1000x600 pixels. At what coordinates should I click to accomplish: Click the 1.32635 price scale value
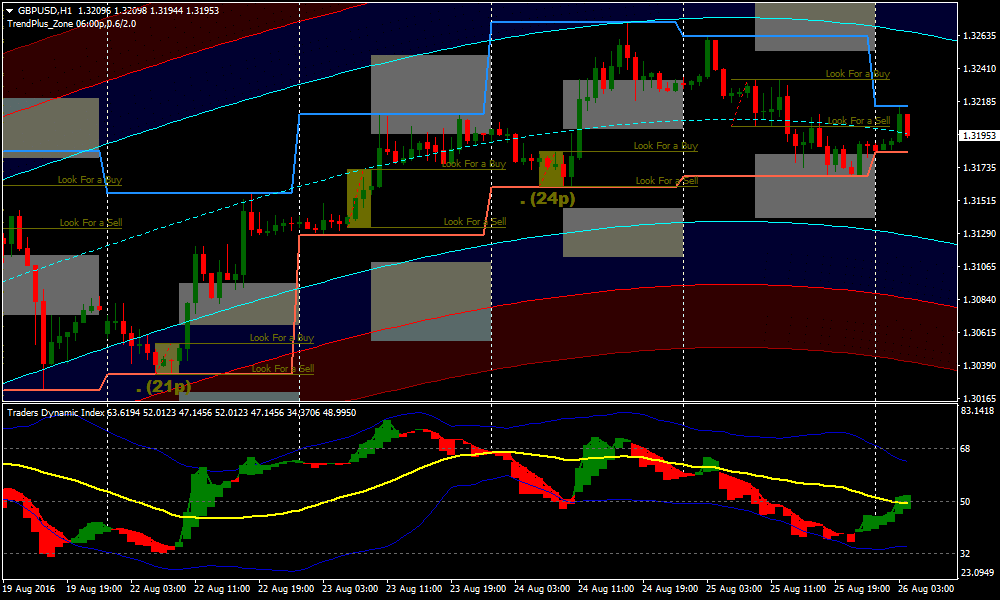coord(977,36)
